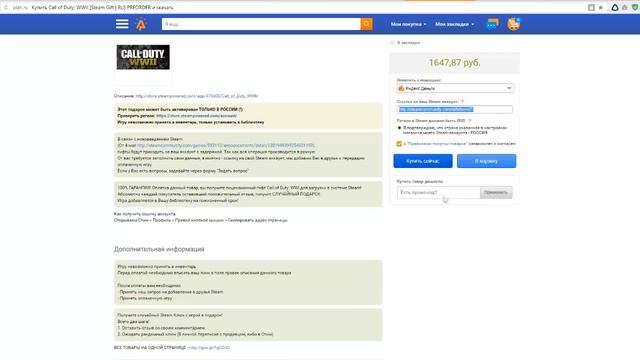The height and width of the screenshot is (360, 640).
Task: Click the browser tab square icon
Action: click(591, 7)
